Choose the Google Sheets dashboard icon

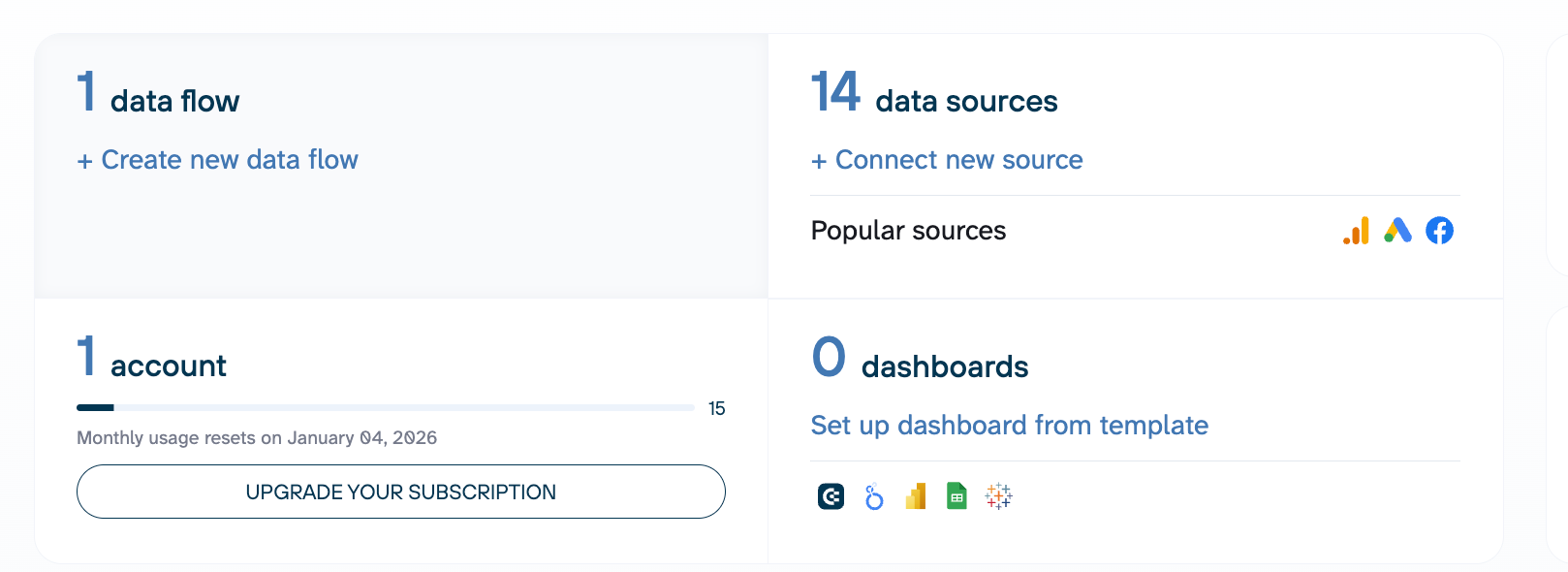[x=956, y=496]
